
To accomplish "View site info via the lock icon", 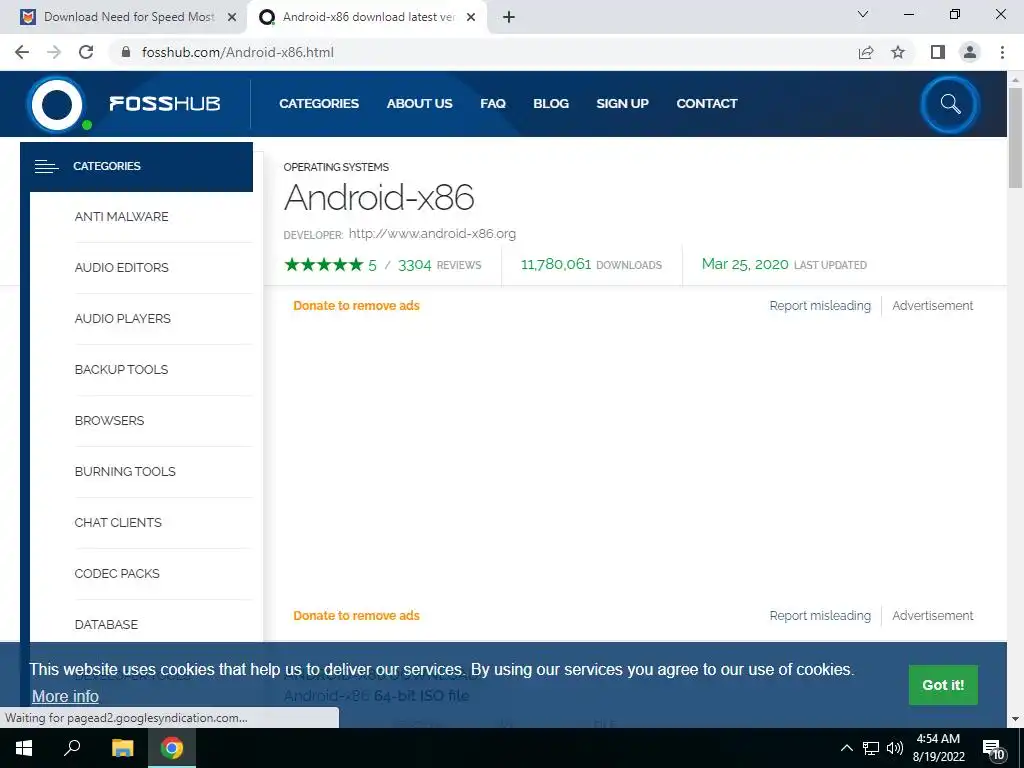I will click(x=126, y=52).
